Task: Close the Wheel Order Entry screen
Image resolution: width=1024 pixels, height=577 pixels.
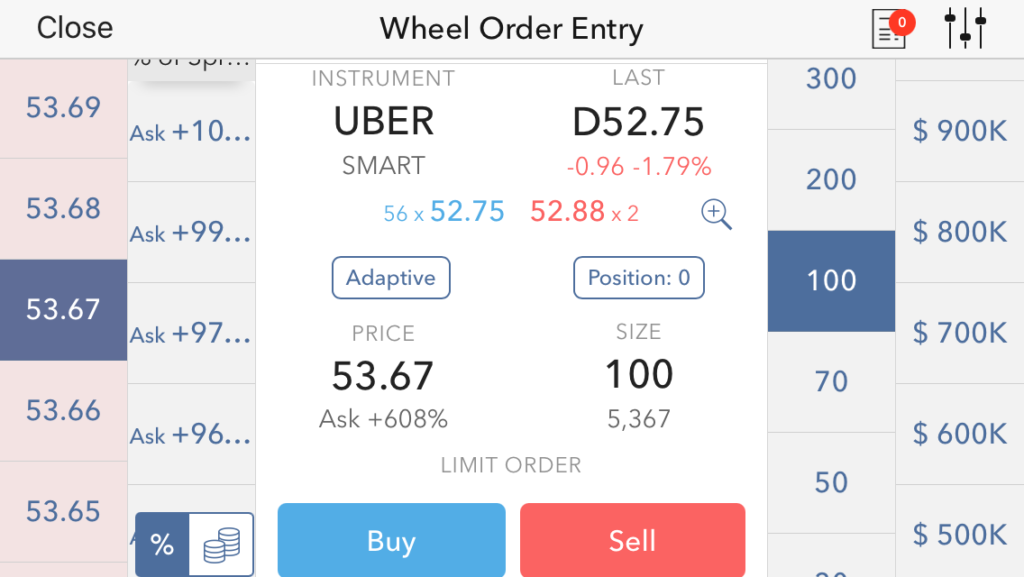Action: tap(74, 28)
